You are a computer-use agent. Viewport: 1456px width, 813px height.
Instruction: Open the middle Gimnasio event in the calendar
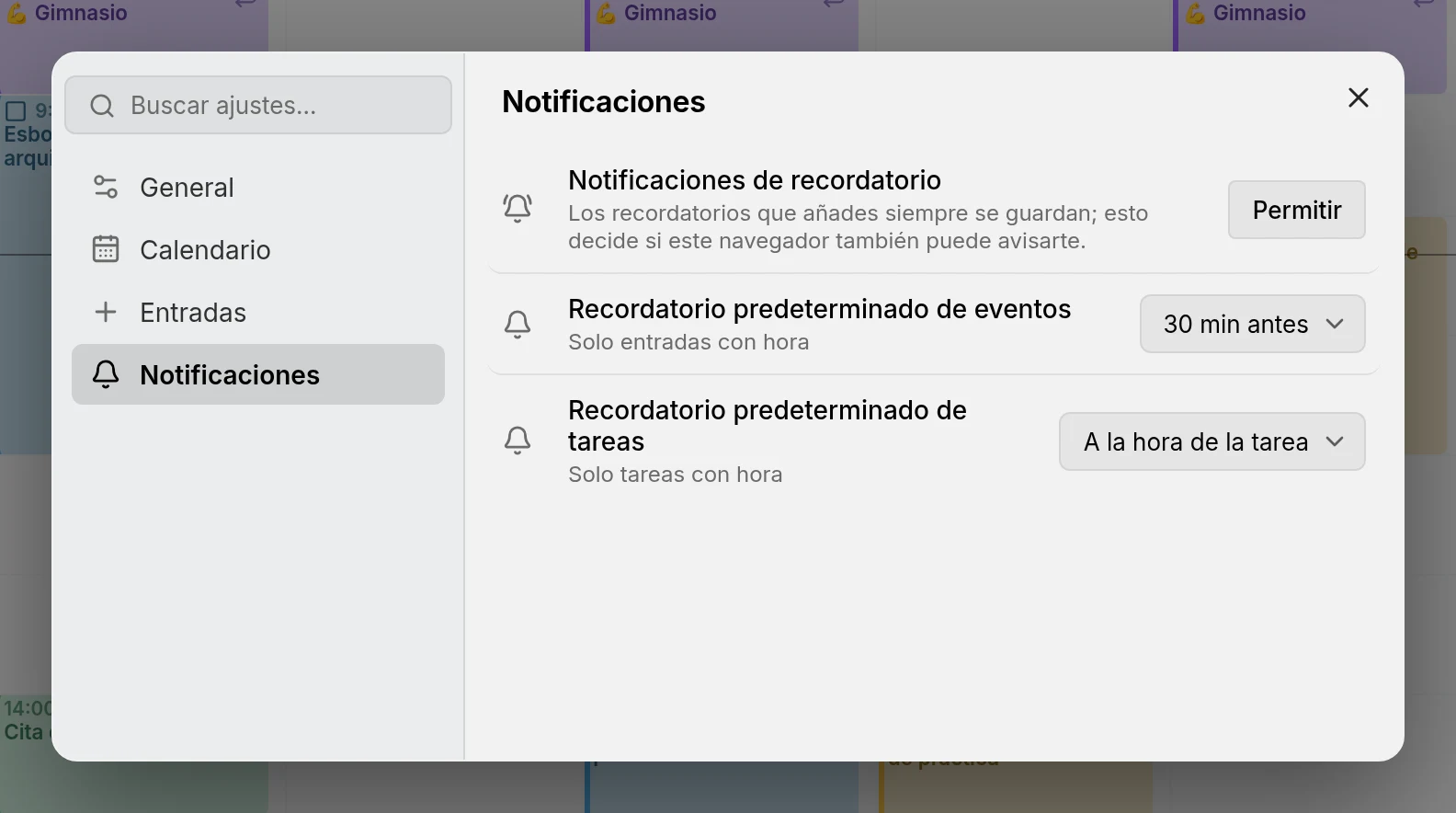[x=723, y=25]
